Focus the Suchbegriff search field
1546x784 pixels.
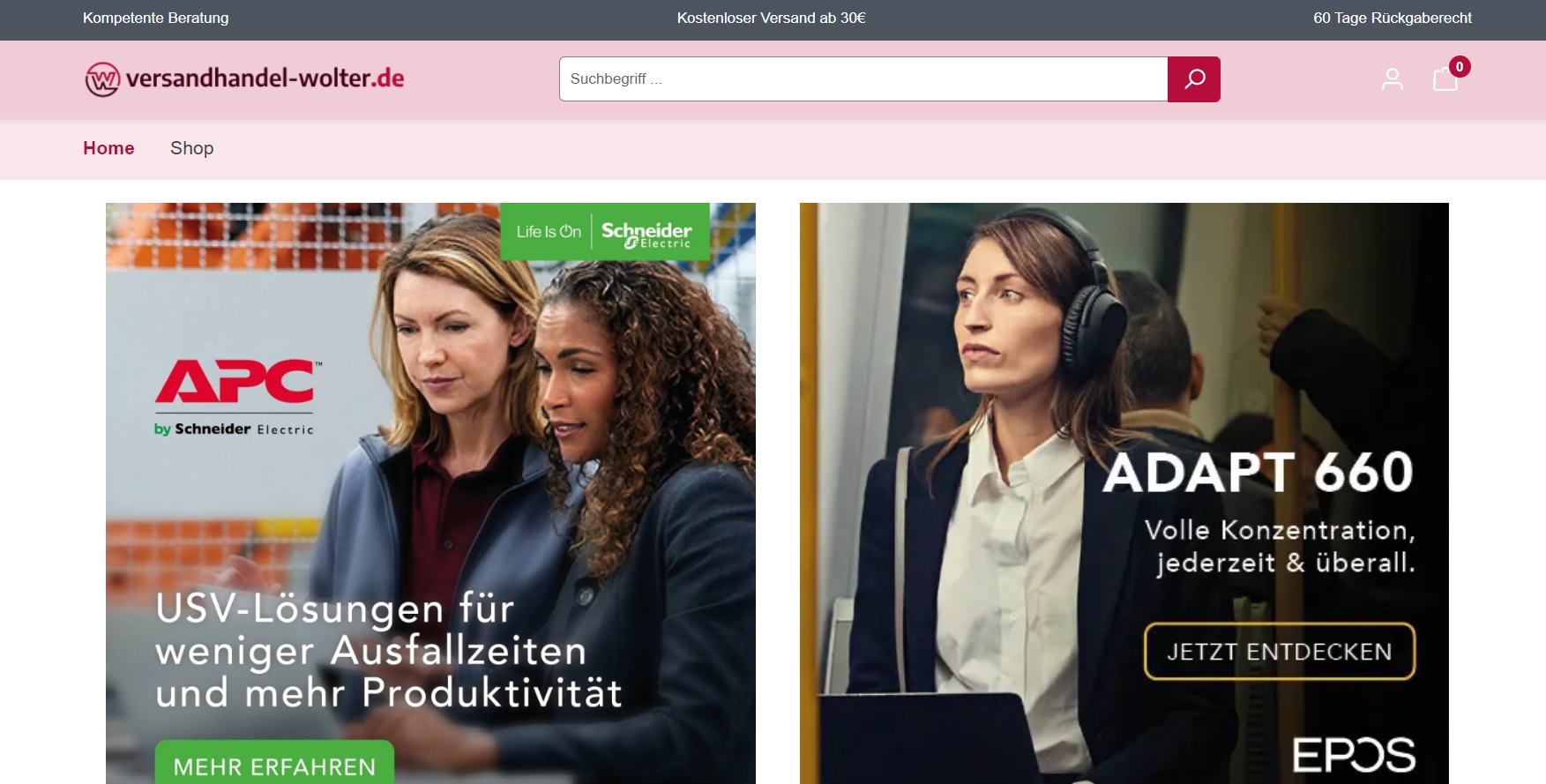[863, 79]
